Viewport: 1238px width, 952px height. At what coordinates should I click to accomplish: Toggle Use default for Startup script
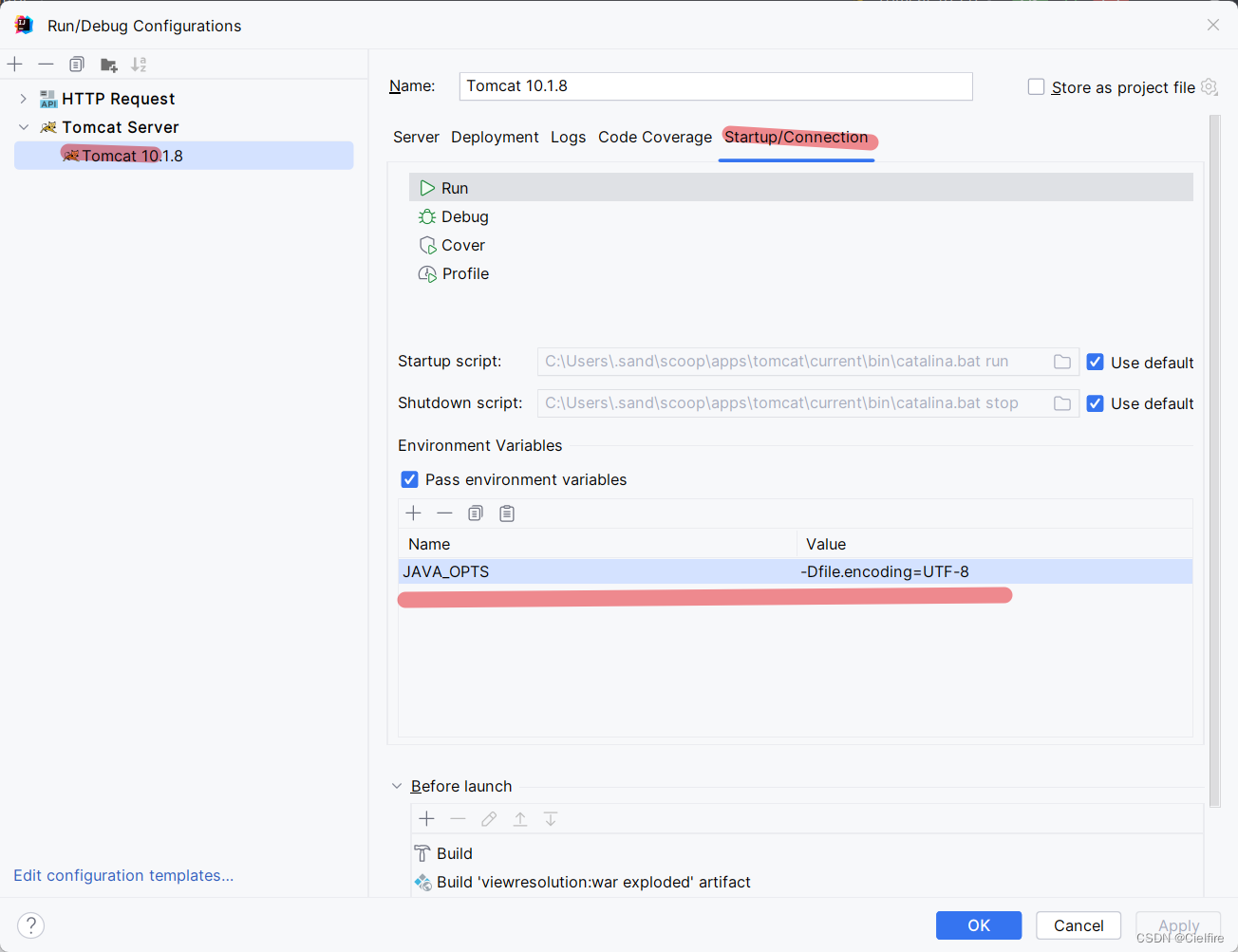[x=1096, y=362]
